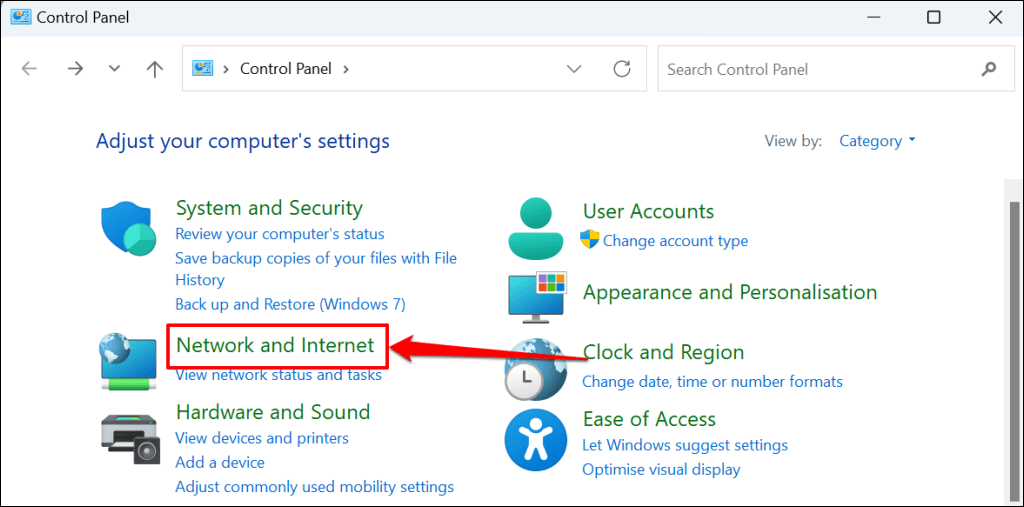Image resolution: width=1024 pixels, height=507 pixels.
Task: Expand the chevron after Control Panel breadcrumb
Action: (346, 69)
